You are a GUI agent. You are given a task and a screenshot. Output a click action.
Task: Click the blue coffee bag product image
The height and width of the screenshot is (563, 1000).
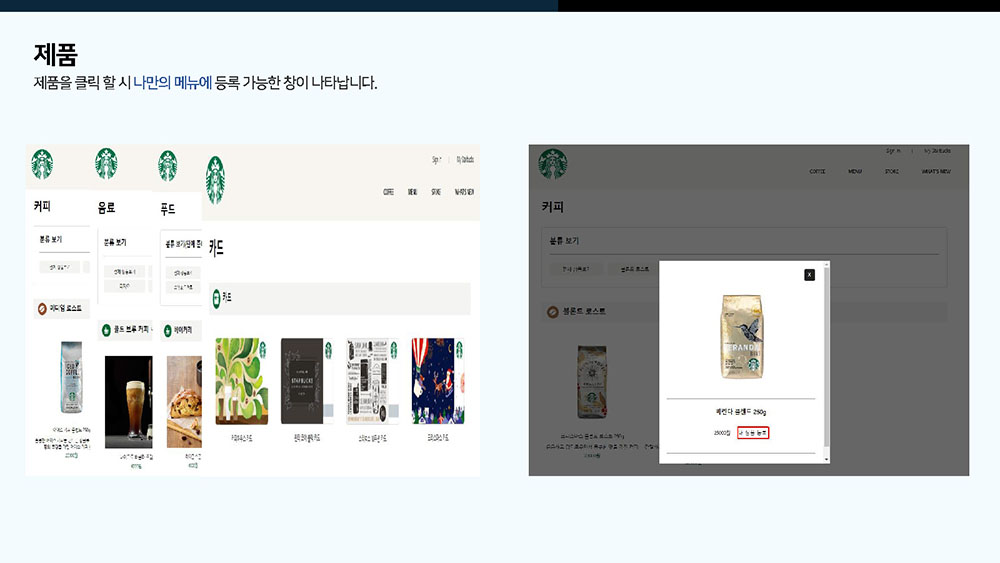point(71,377)
